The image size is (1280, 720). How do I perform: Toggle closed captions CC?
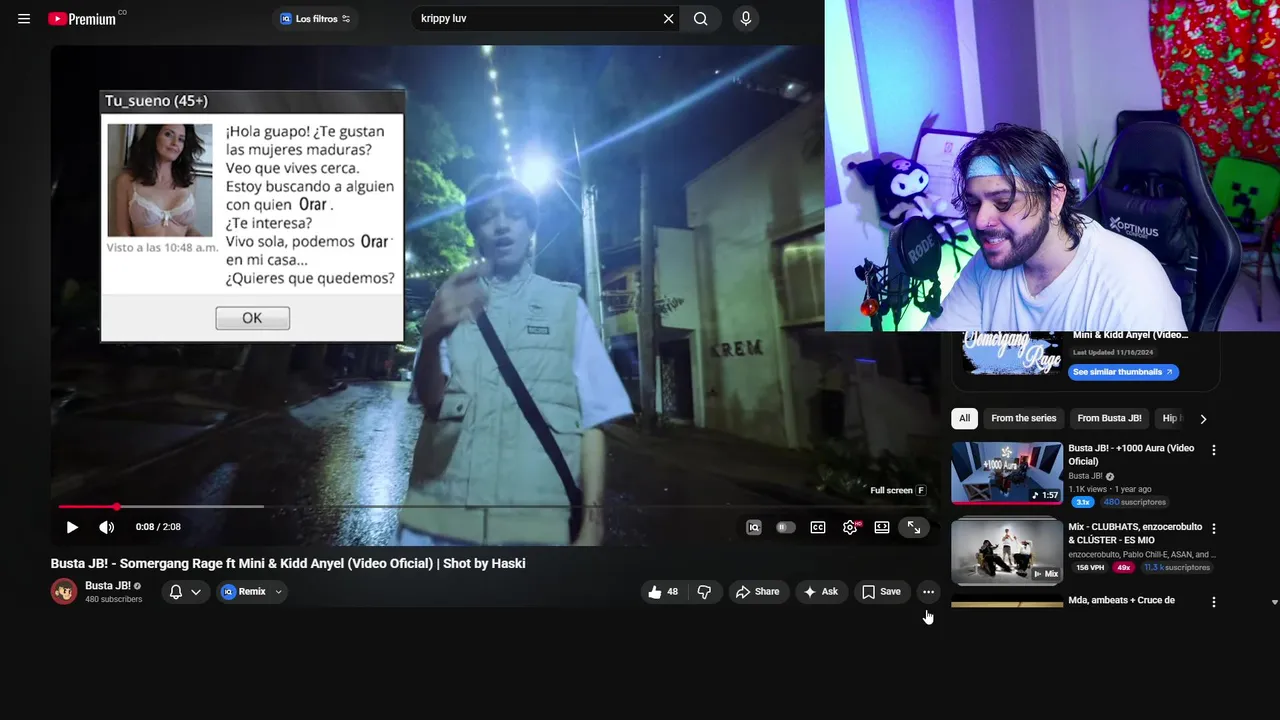click(818, 527)
